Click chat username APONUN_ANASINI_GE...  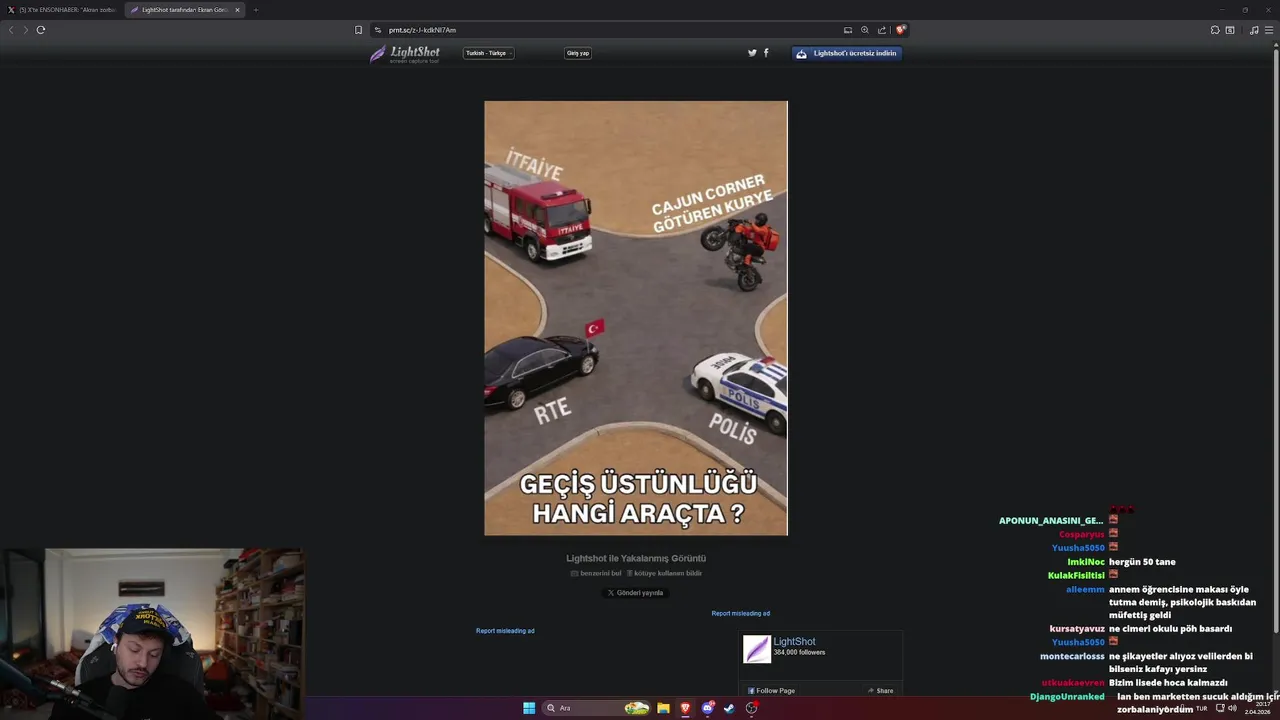point(1051,521)
